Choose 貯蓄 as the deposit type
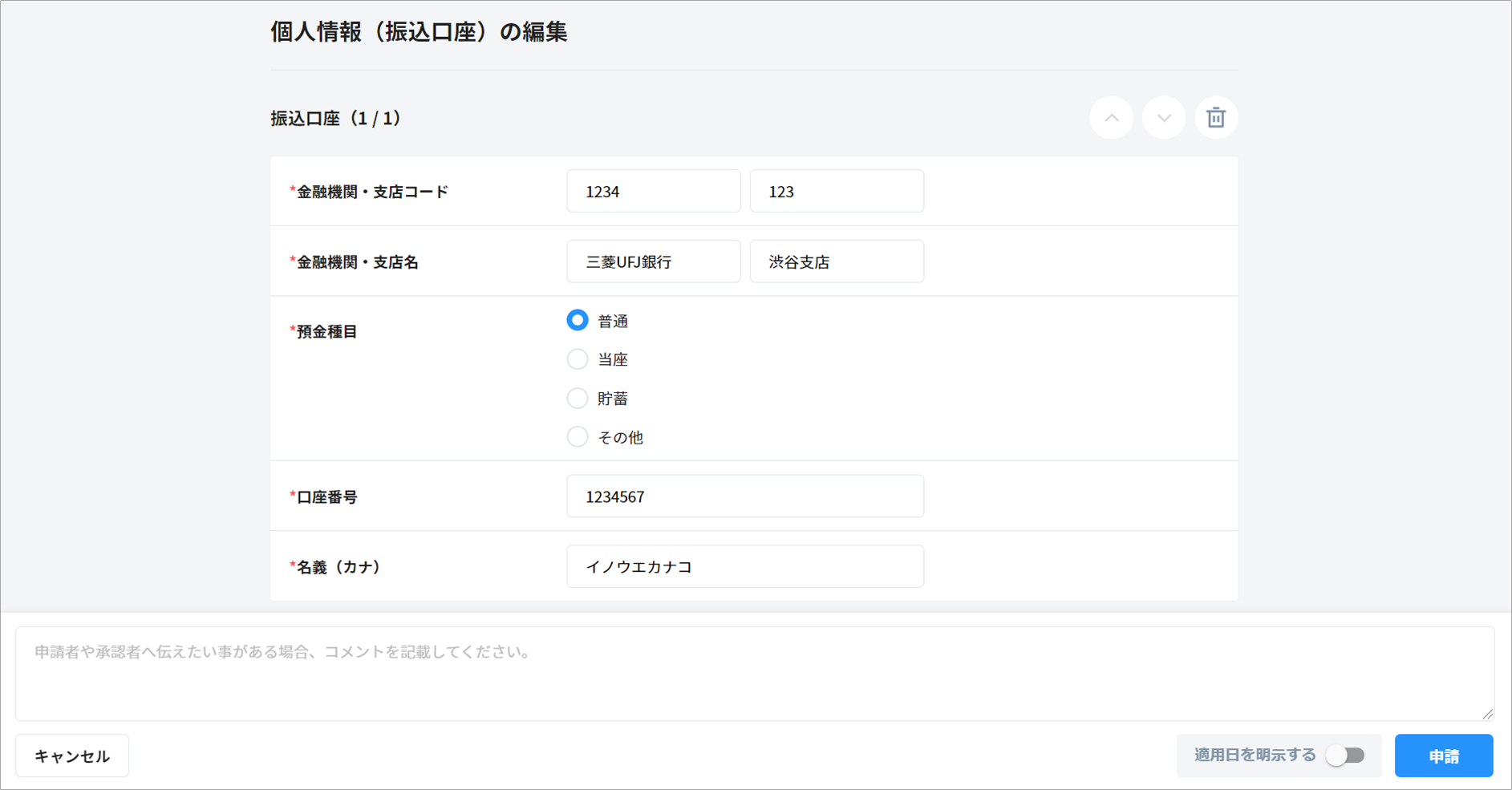 click(x=578, y=399)
